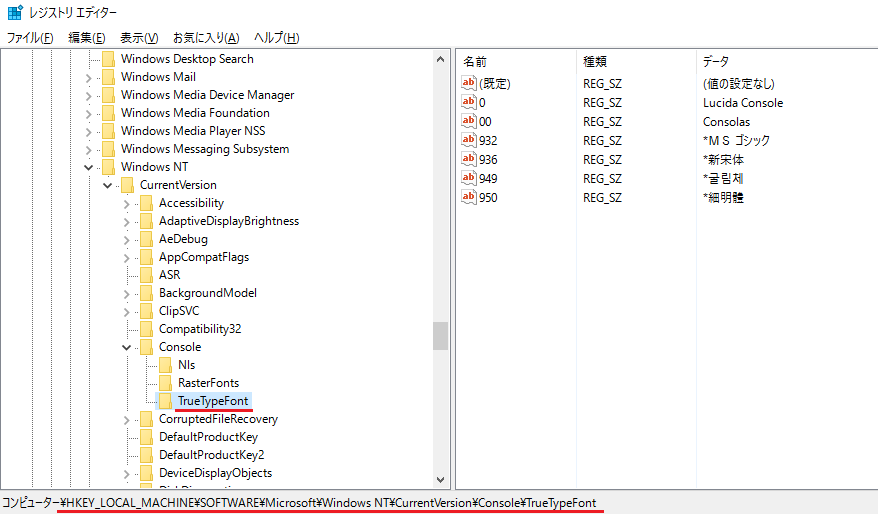The height and width of the screenshot is (514, 878).
Task: Click the ClipSVC folder icon
Action: (x=146, y=311)
